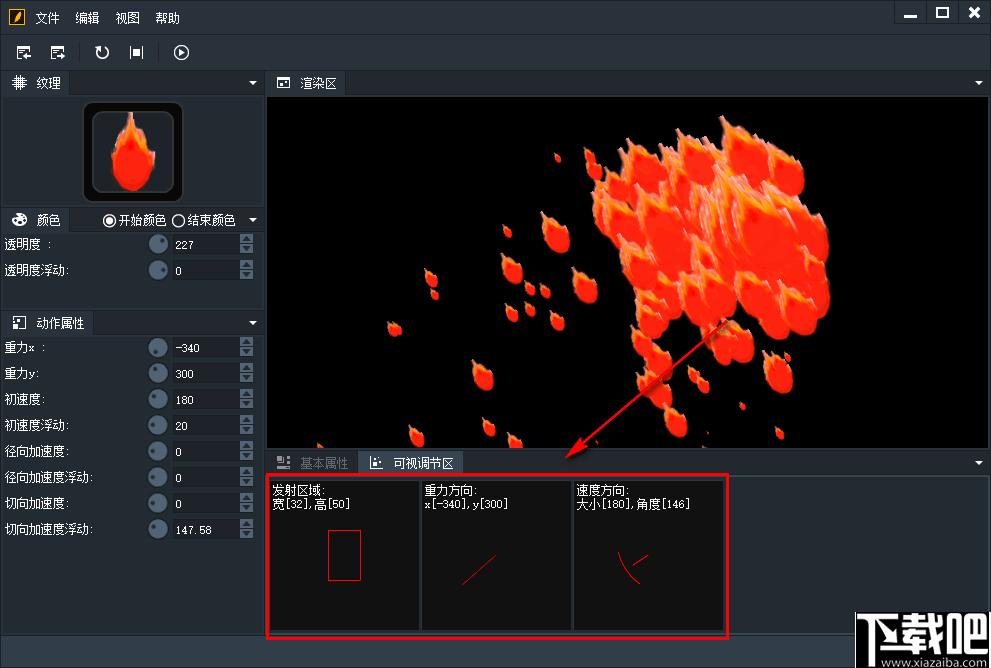
Task: Click the 径向加速度 slider knob
Action: tap(158, 451)
